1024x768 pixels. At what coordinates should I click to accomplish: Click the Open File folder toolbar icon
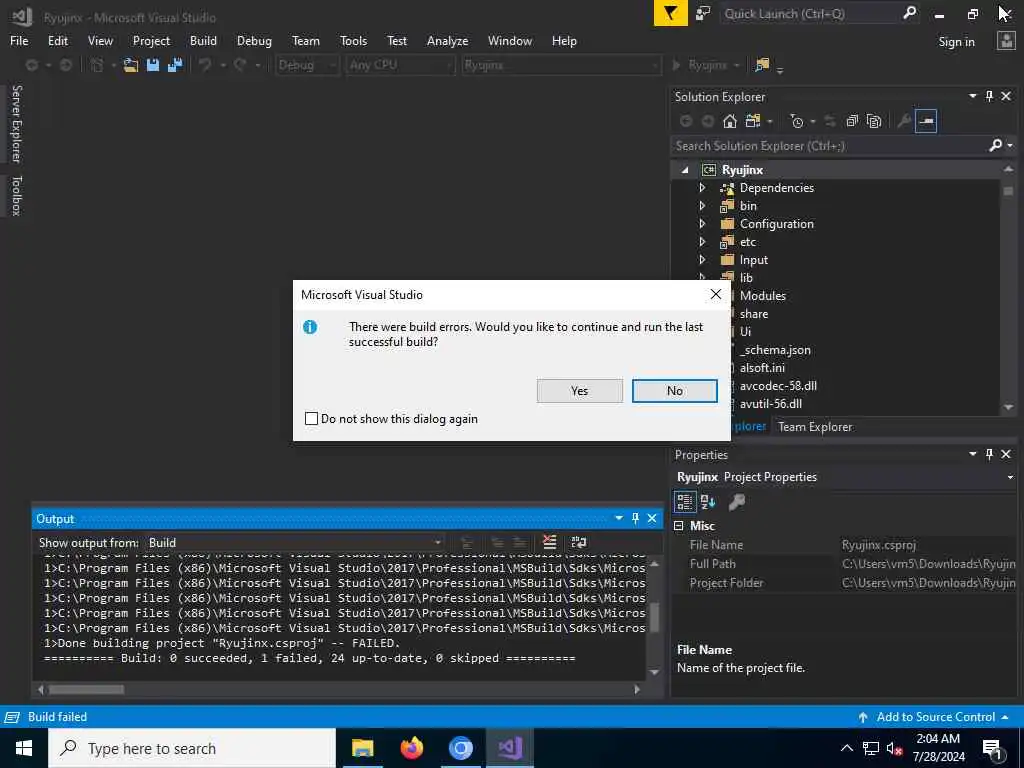pos(131,65)
